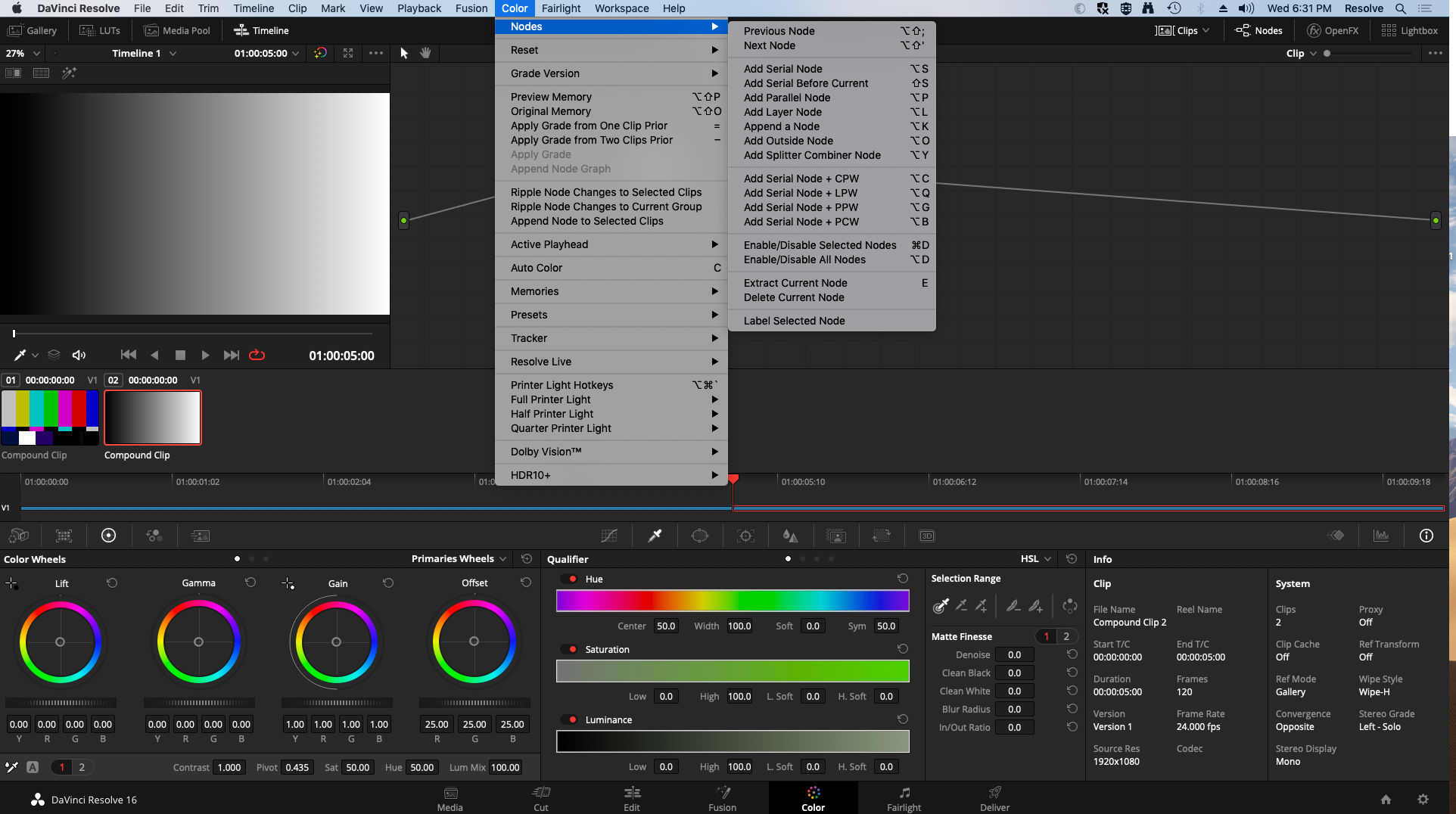The height and width of the screenshot is (814, 1456).
Task: Select the color bars clip thumbnail 01
Action: tap(50, 418)
